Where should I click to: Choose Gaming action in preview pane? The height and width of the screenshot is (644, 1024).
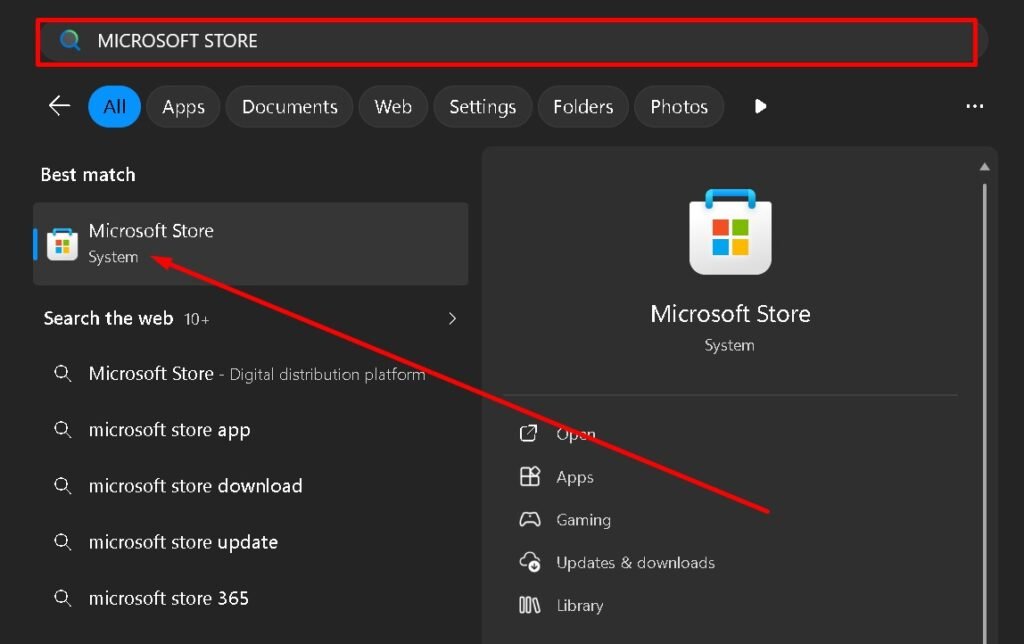coord(583,520)
